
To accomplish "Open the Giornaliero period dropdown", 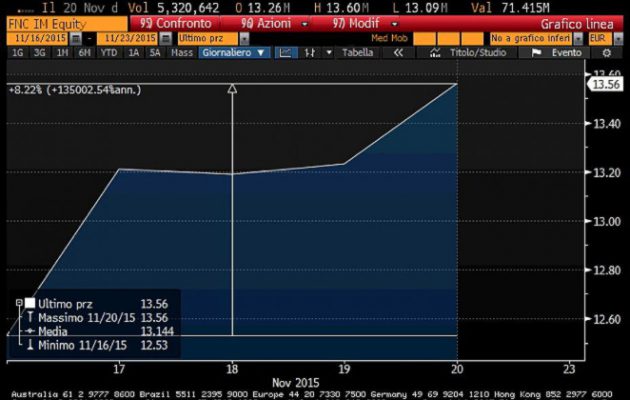I will 233,52.
